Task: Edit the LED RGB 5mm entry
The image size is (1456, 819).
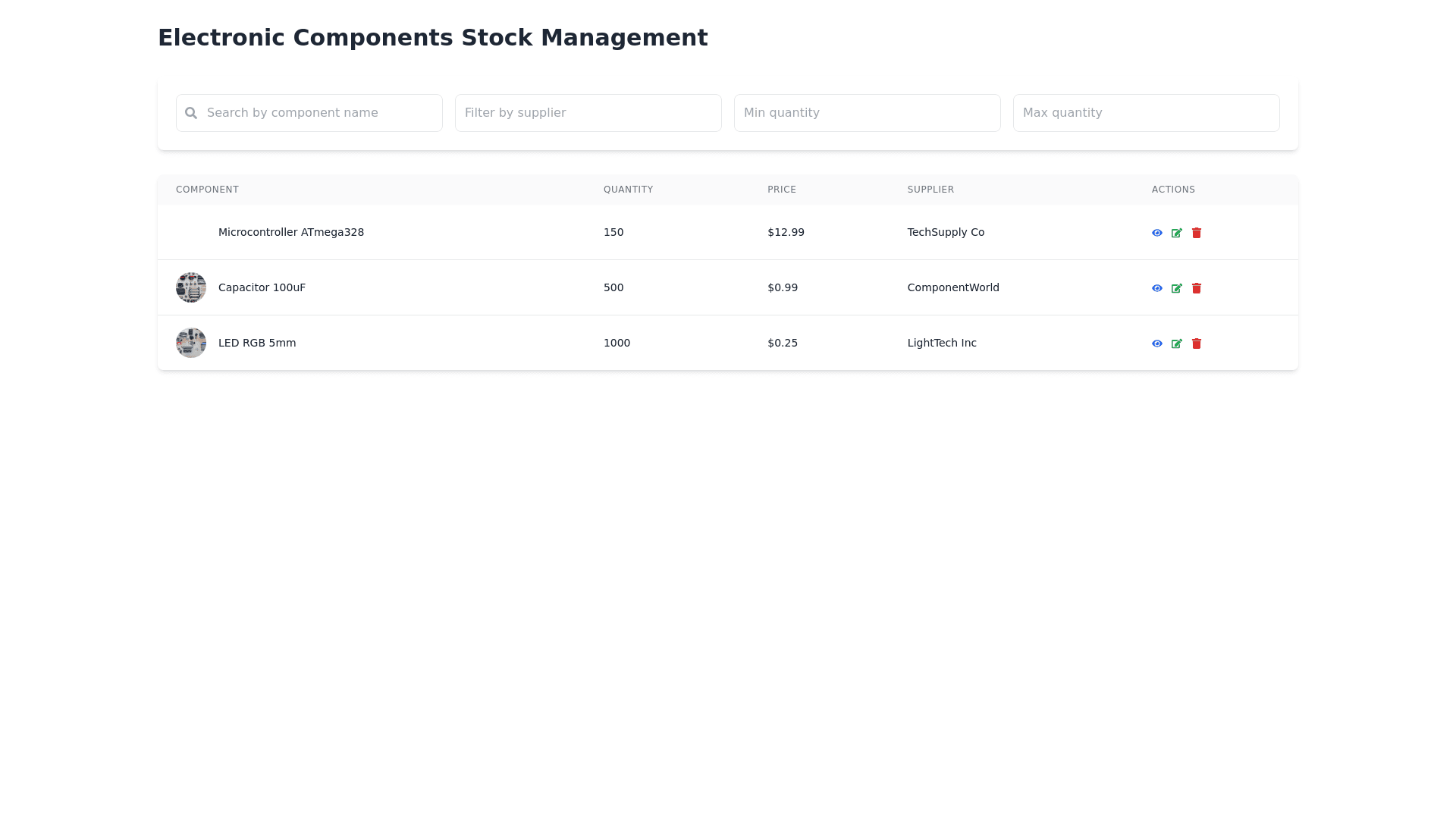Action: coord(1176,344)
